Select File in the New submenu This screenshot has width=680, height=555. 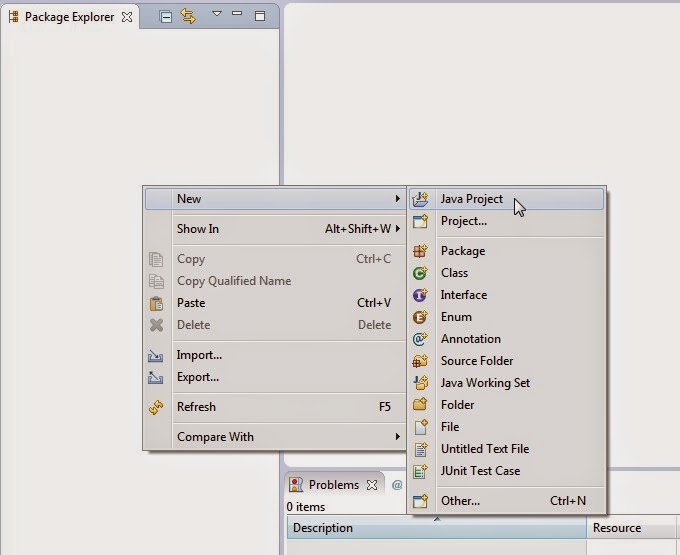(507, 427)
